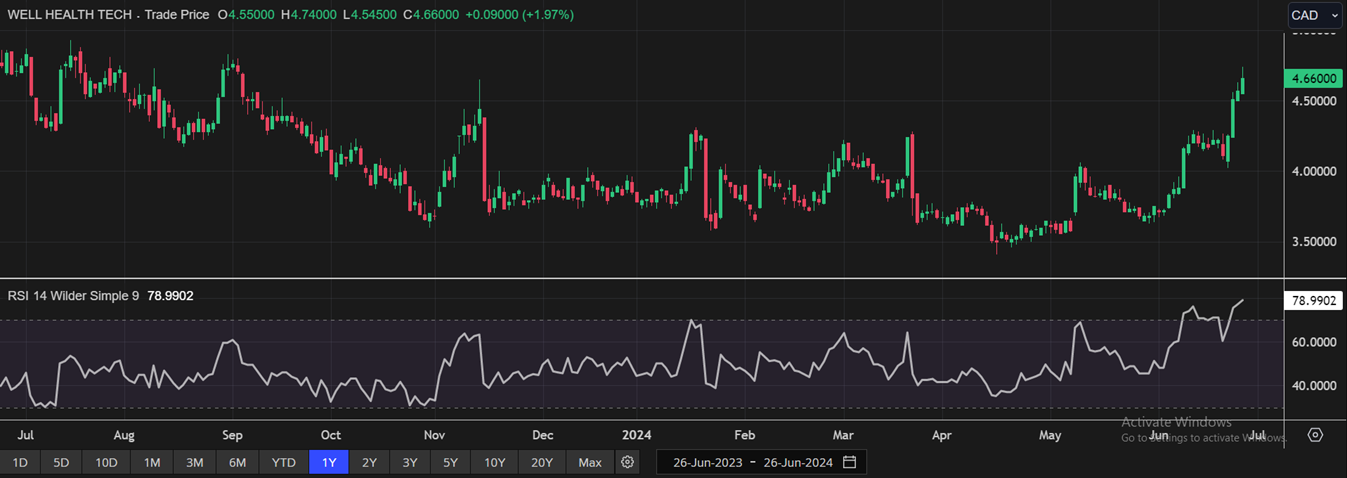
Task: Select the 6M time range
Action: [237, 462]
